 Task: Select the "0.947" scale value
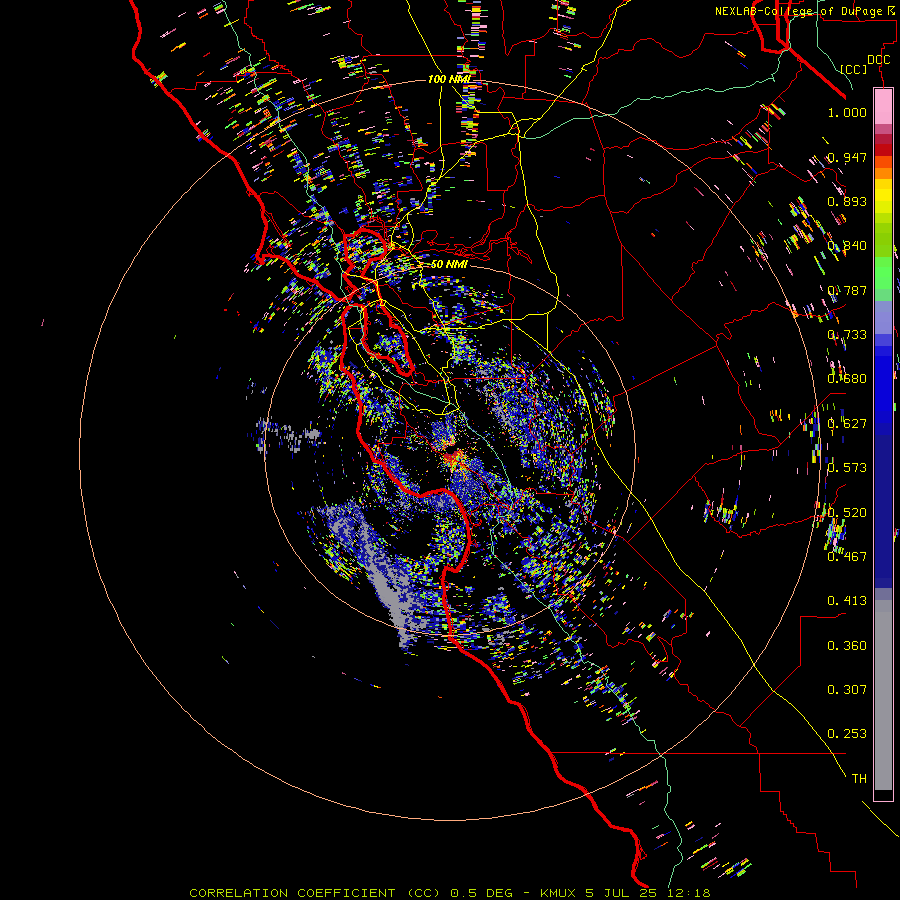tap(847, 157)
